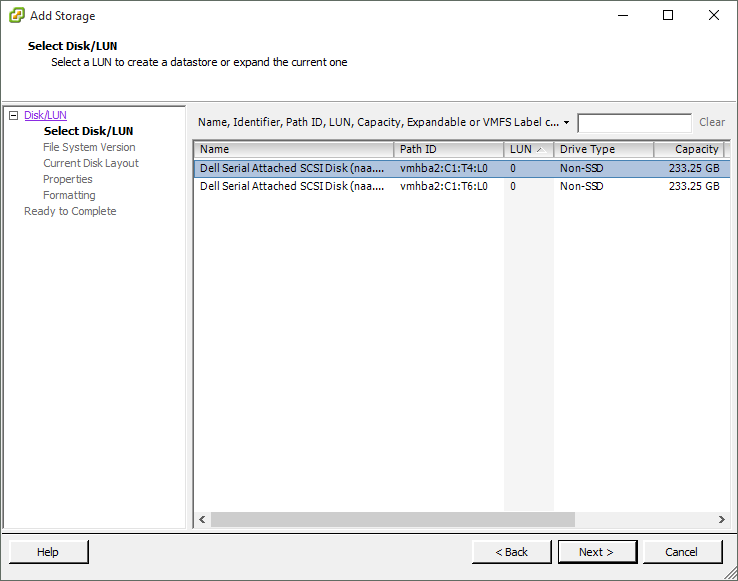This screenshot has width=738, height=581.
Task: Sort by the LUN column header
Action: click(x=528, y=149)
